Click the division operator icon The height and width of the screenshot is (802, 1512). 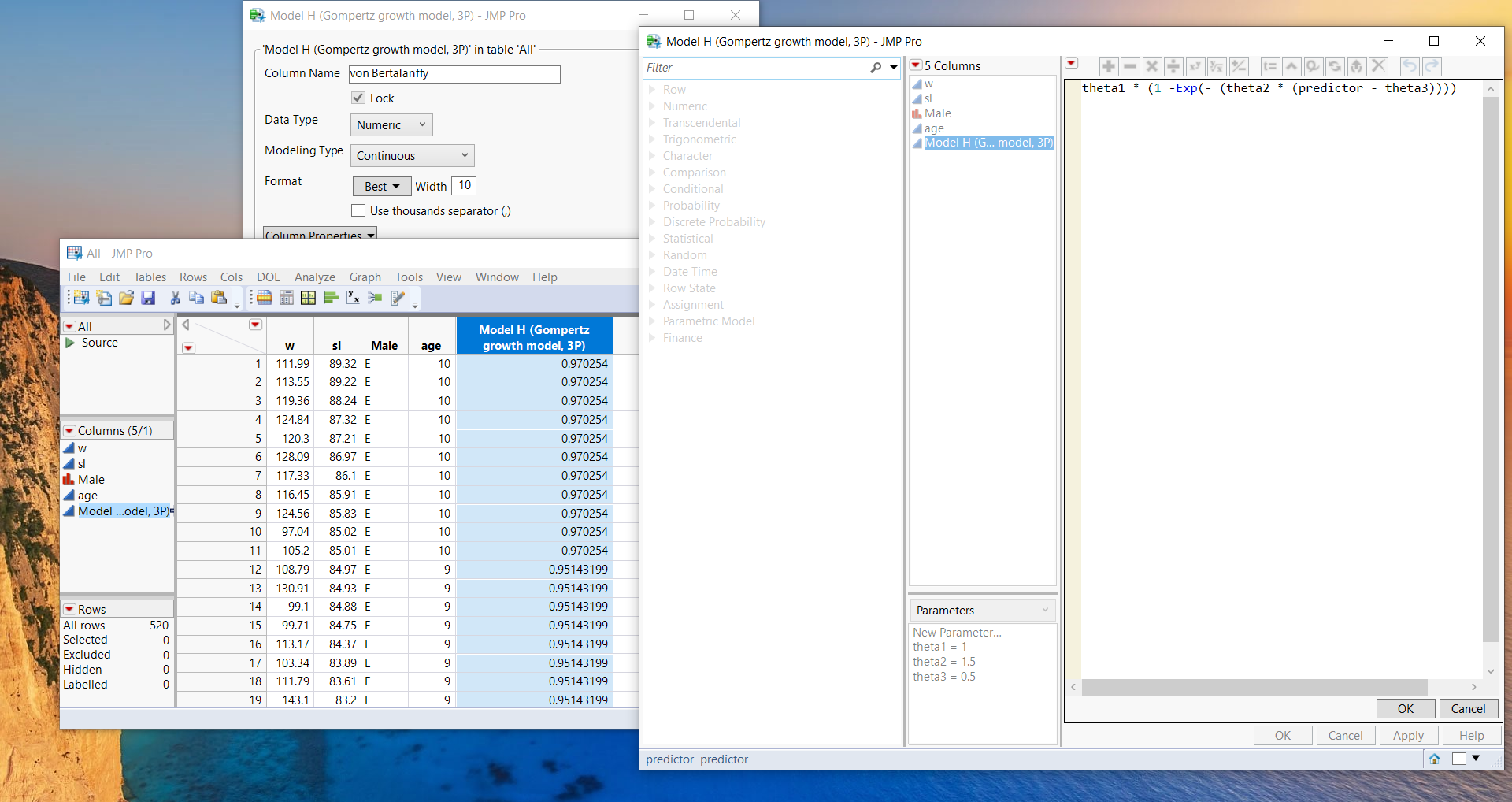[1173, 66]
